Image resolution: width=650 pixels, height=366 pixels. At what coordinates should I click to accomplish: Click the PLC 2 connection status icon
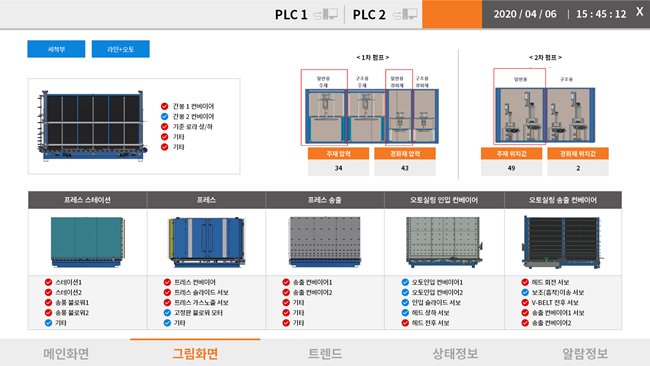tap(405, 15)
